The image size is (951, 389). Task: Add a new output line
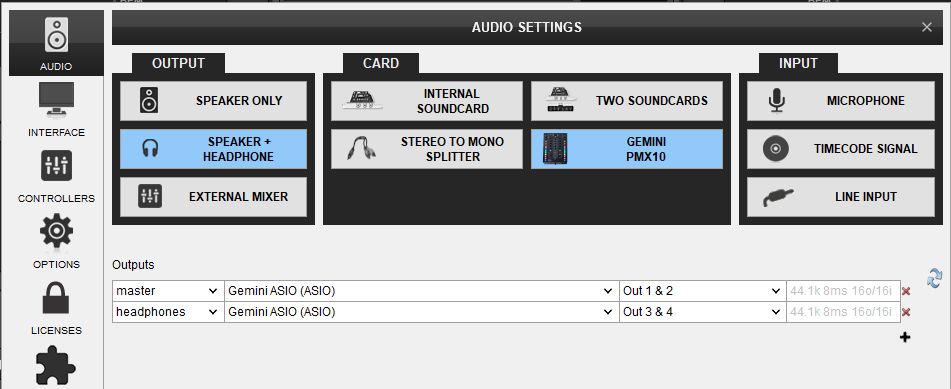[905, 337]
